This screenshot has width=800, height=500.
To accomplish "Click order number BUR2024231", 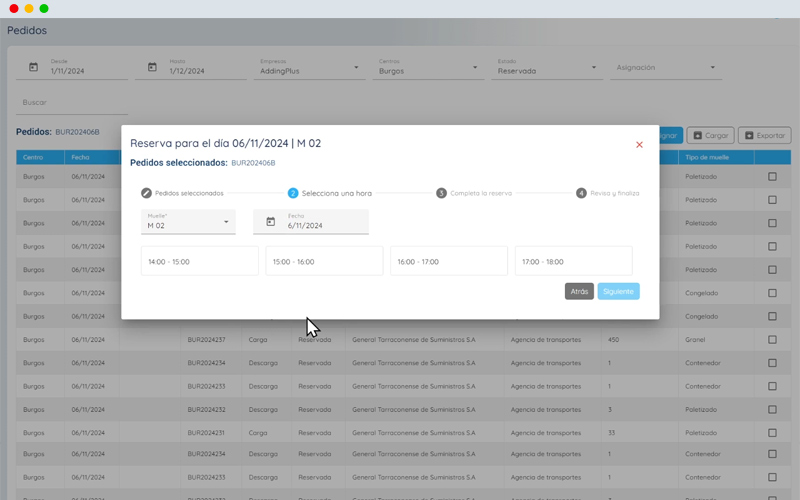I will click(x=206, y=433).
